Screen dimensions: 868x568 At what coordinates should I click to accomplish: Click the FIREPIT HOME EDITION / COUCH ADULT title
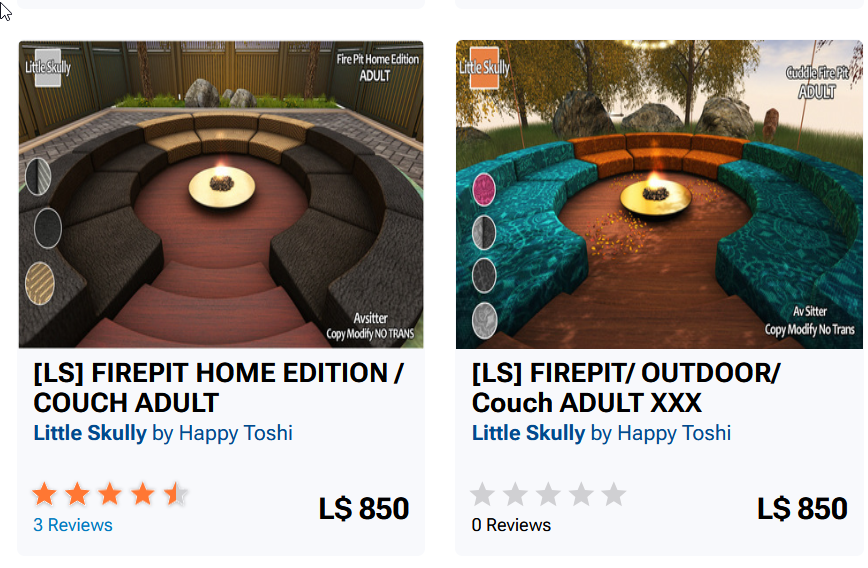coord(219,388)
